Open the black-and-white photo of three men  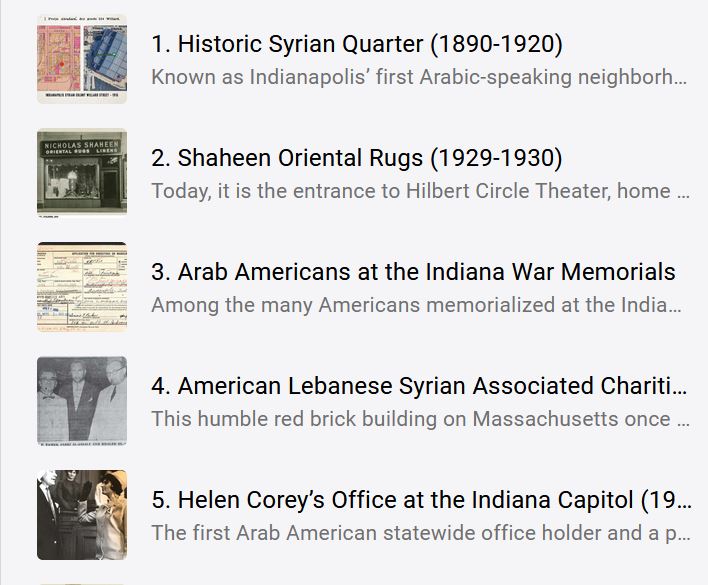82,400
